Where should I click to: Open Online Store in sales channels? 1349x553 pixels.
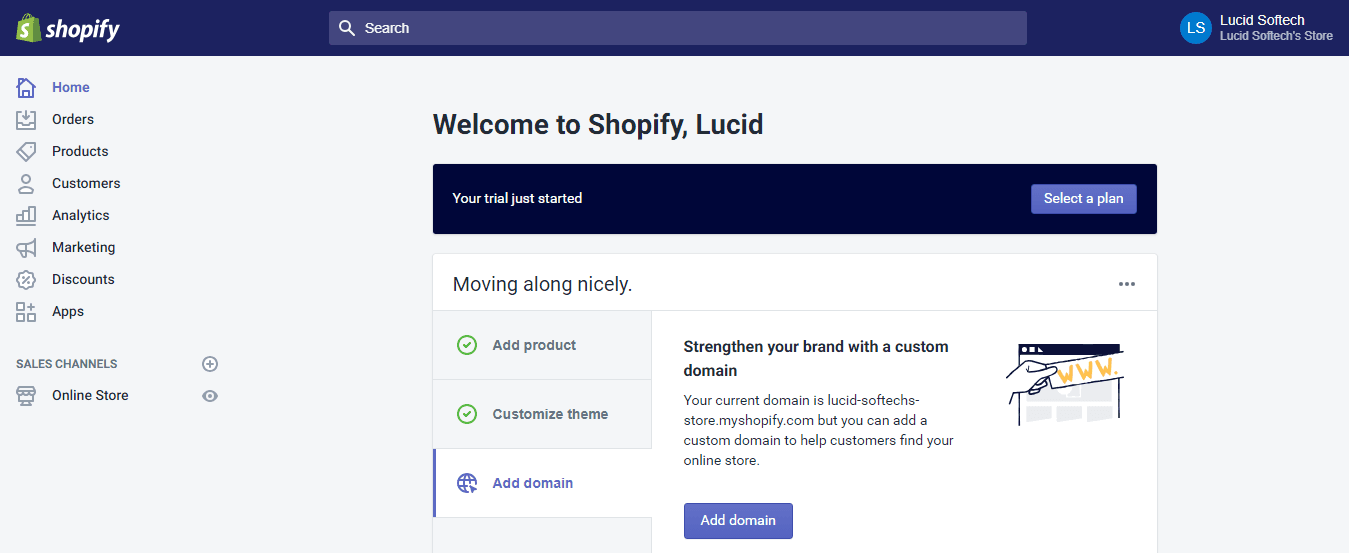tap(90, 395)
